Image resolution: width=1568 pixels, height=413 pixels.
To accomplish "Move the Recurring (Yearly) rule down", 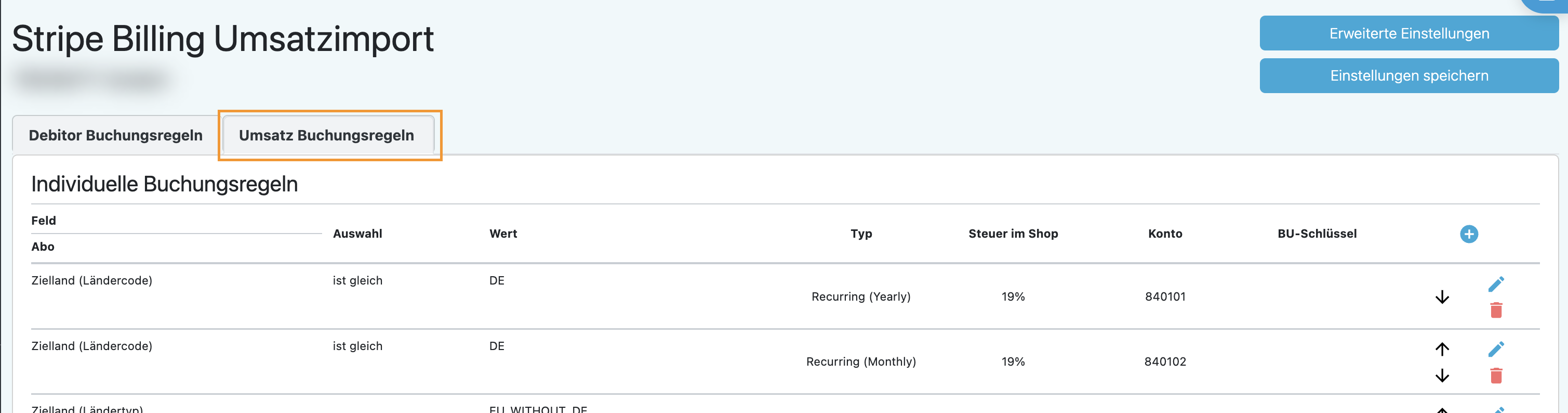I will point(1441,297).
